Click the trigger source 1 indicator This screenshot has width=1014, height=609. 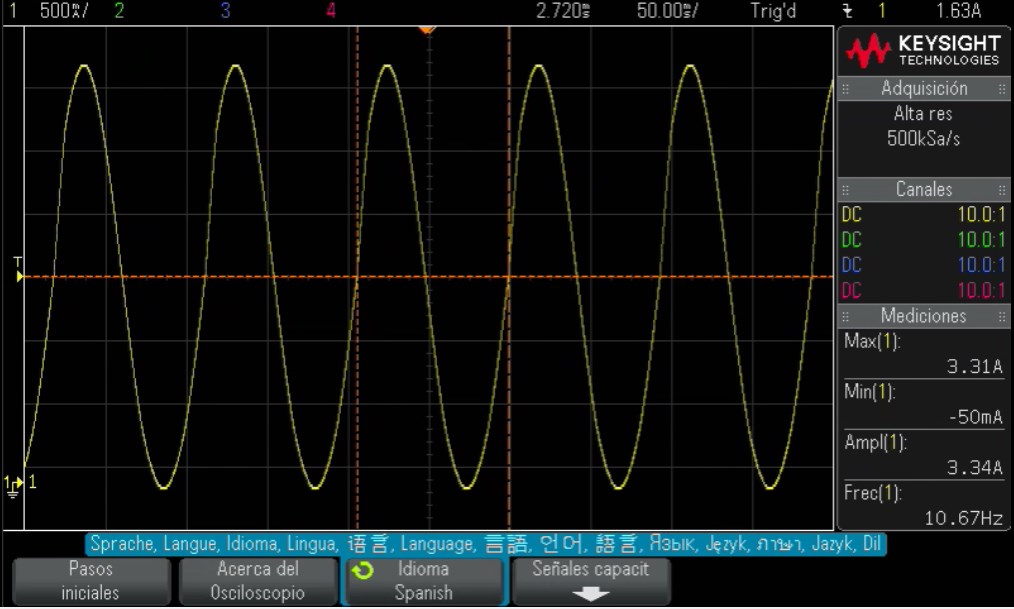pyautogui.click(x=881, y=10)
